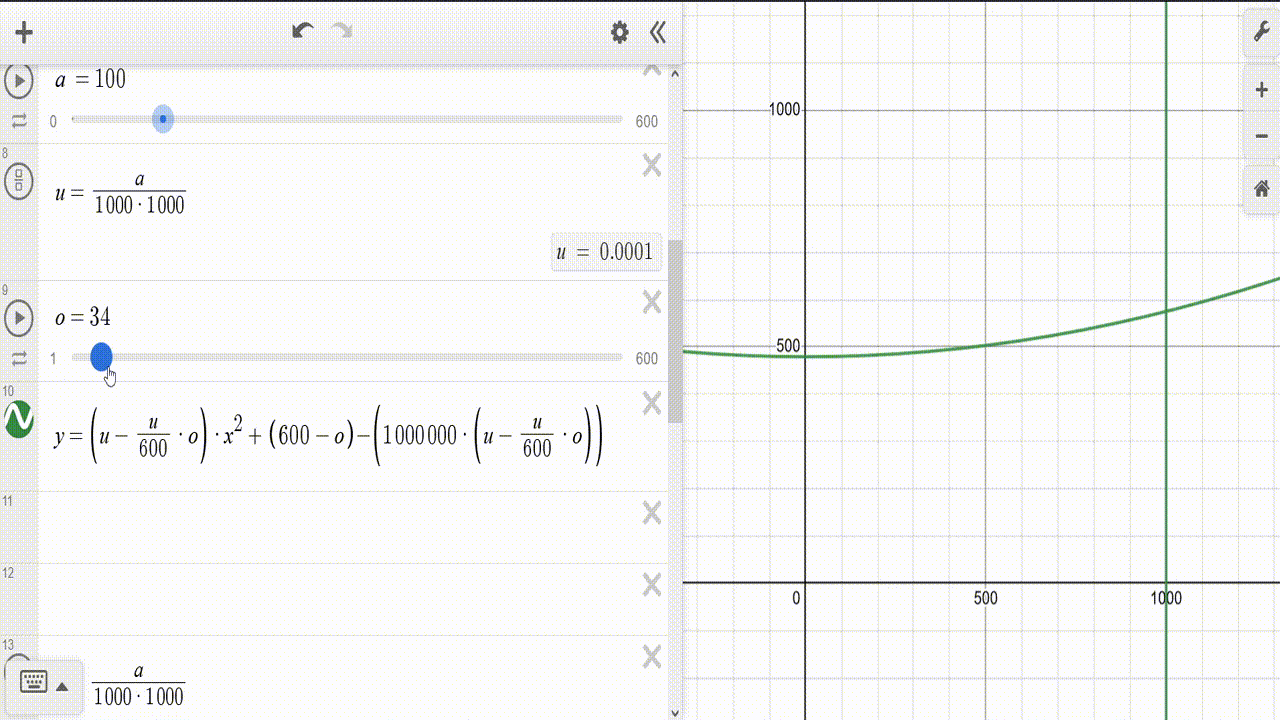
Task: Click the 1000 label on the y-axis
Action: (785, 109)
